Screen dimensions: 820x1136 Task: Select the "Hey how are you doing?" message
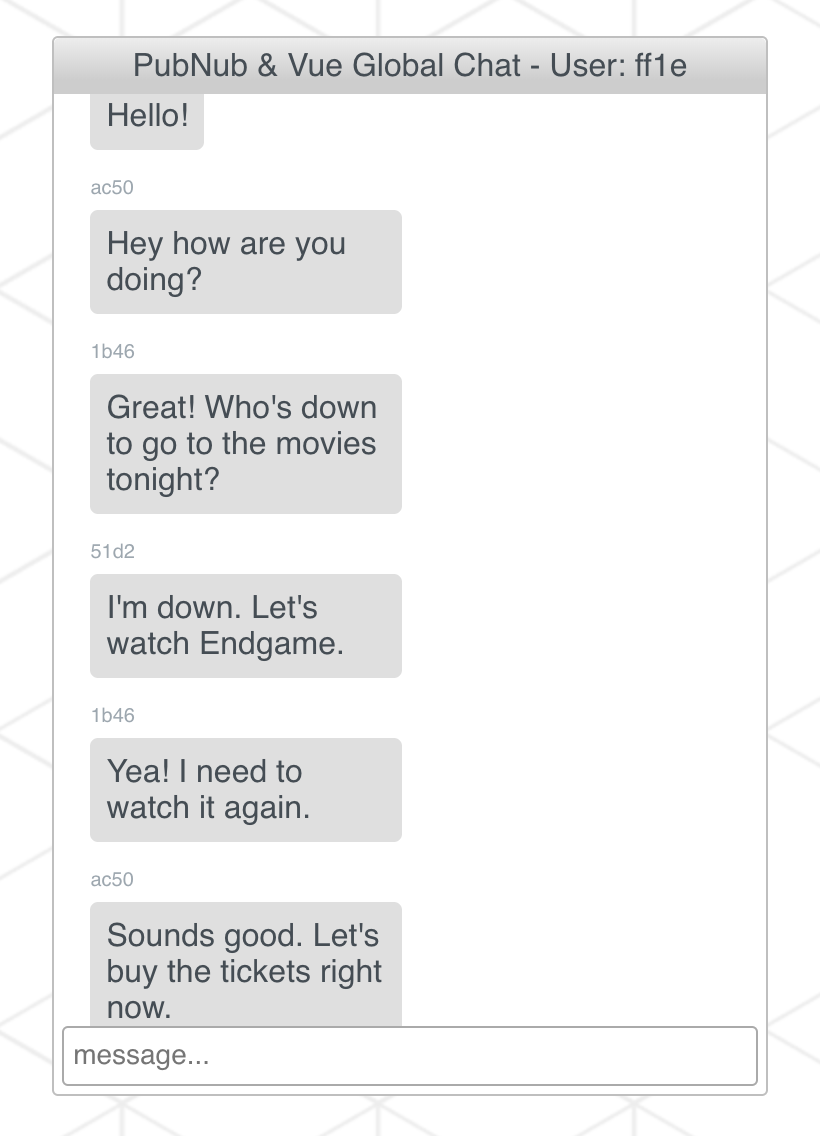pyautogui.click(x=245, y=262)
